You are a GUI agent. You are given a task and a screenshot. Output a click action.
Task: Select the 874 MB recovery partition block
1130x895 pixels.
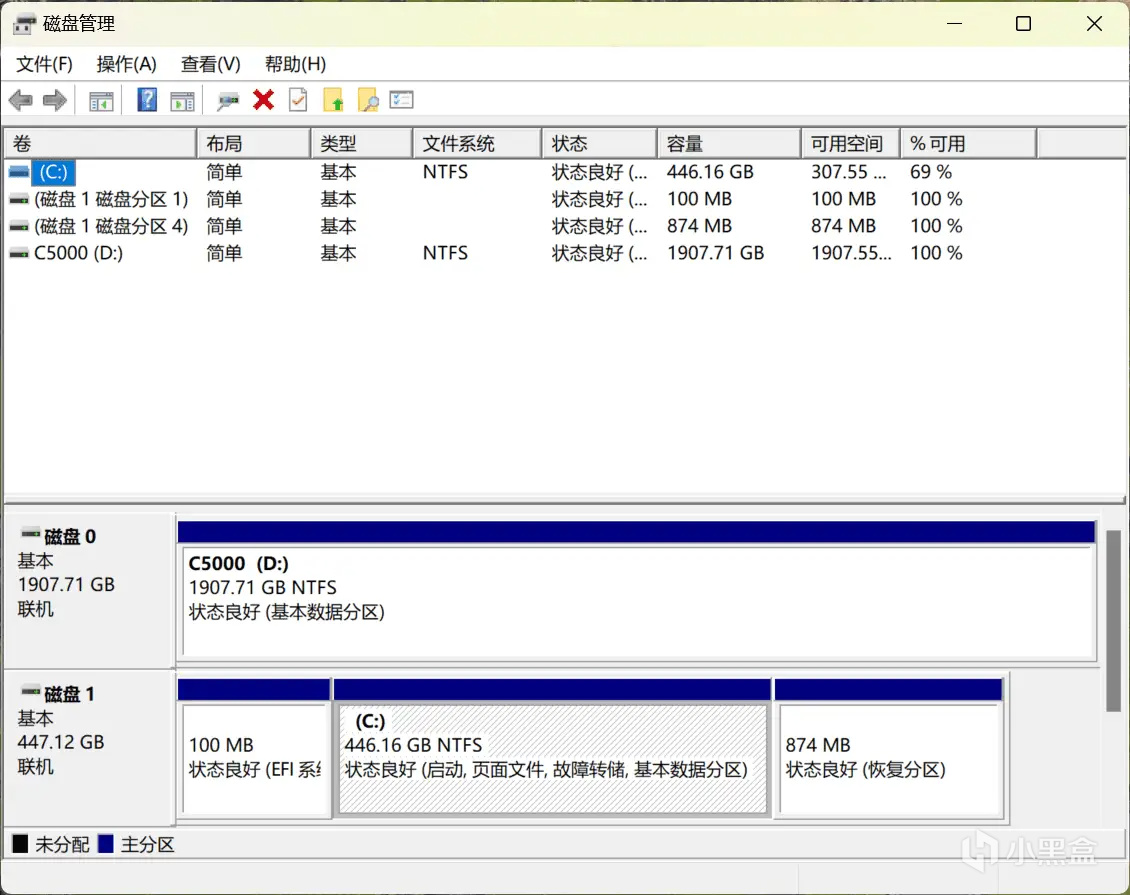(x=889, y=758)
